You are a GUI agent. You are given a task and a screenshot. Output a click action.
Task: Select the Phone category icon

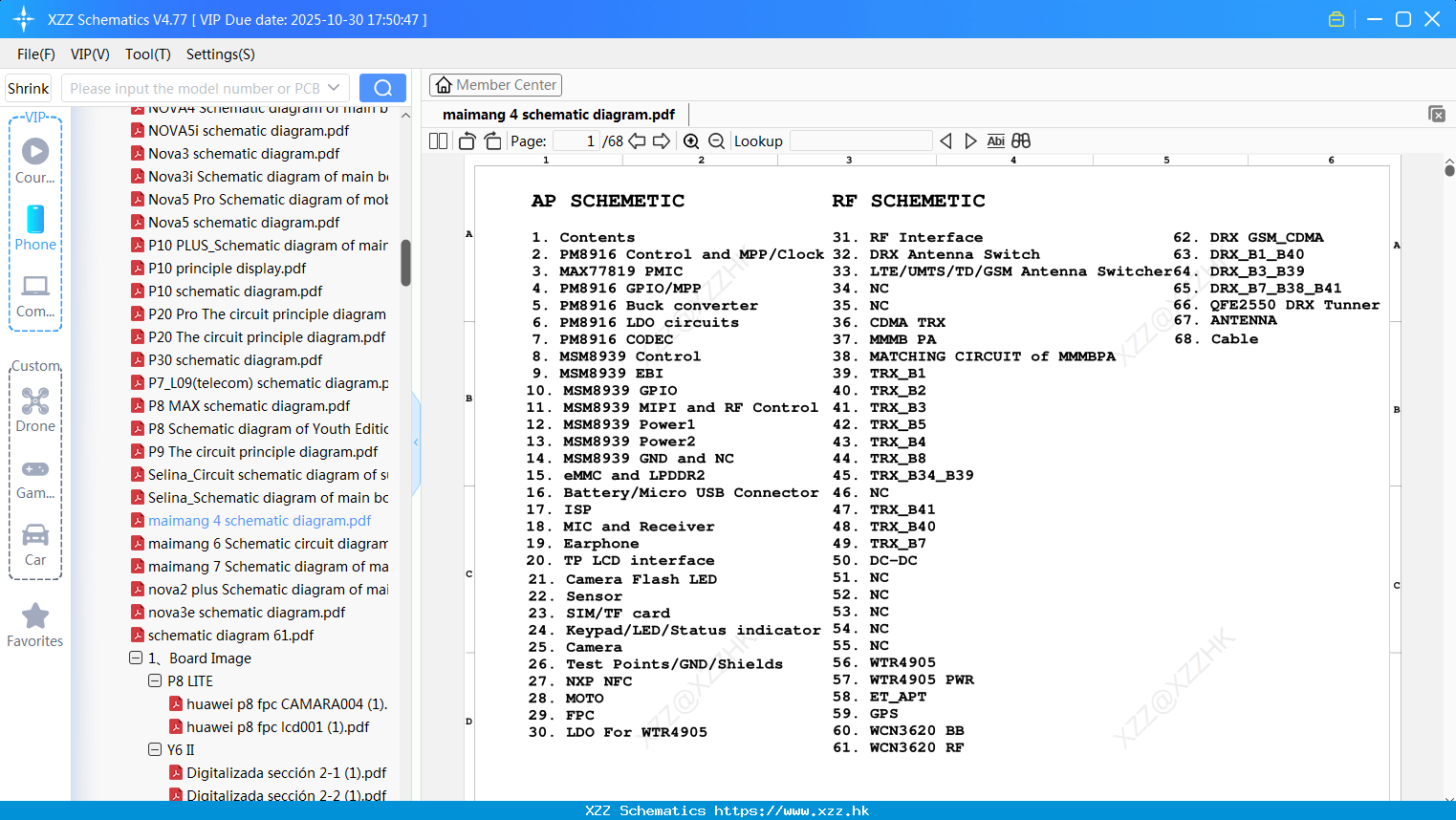pos(35,227)
